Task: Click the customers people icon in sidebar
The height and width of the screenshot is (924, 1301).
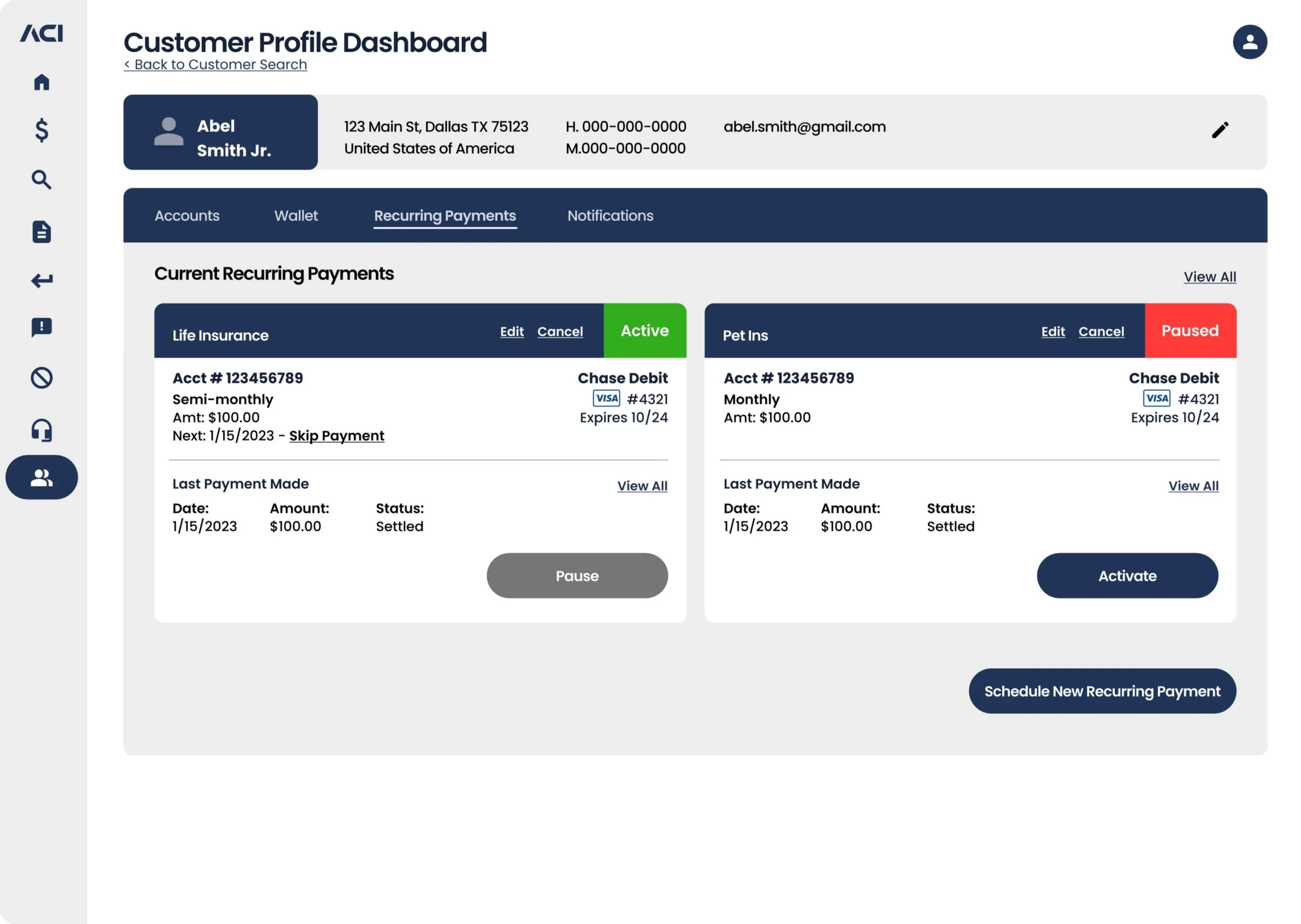Action: click(x=41, y=477)
